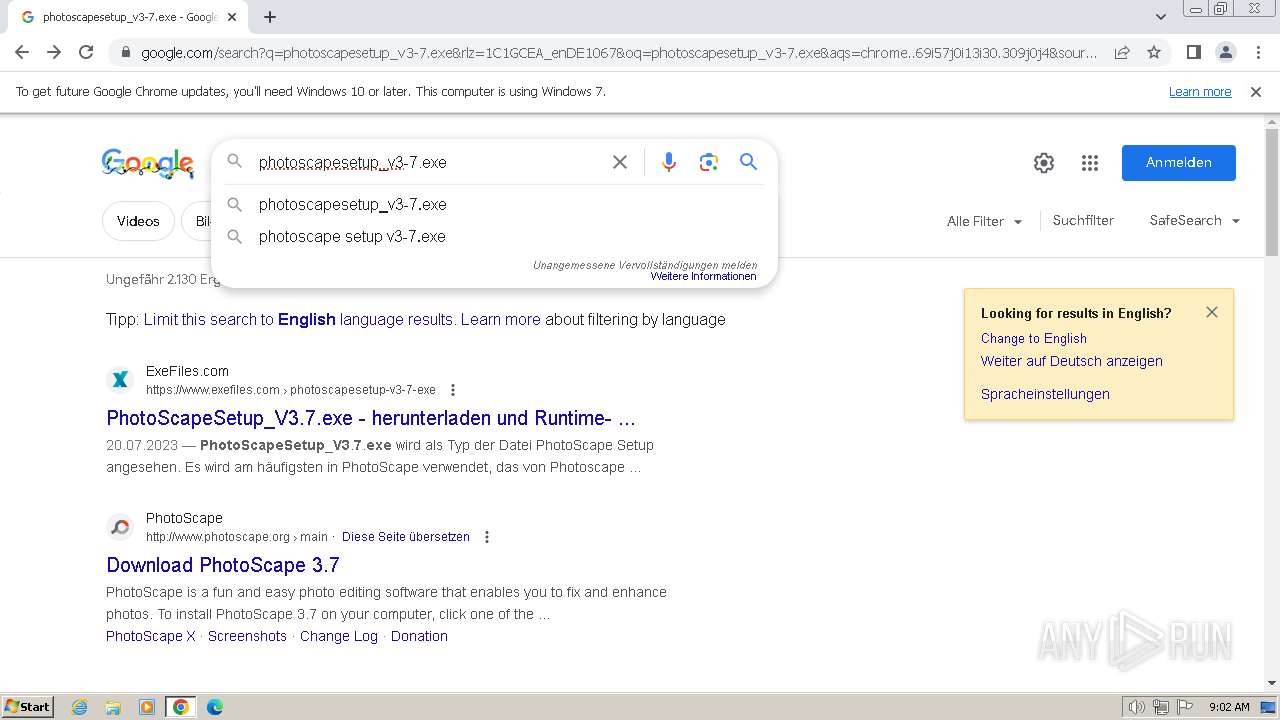The height and width of the screenshot is (720, 1280).
Task: Open Suchfilter tools
Action: [x=1083, y=220]
